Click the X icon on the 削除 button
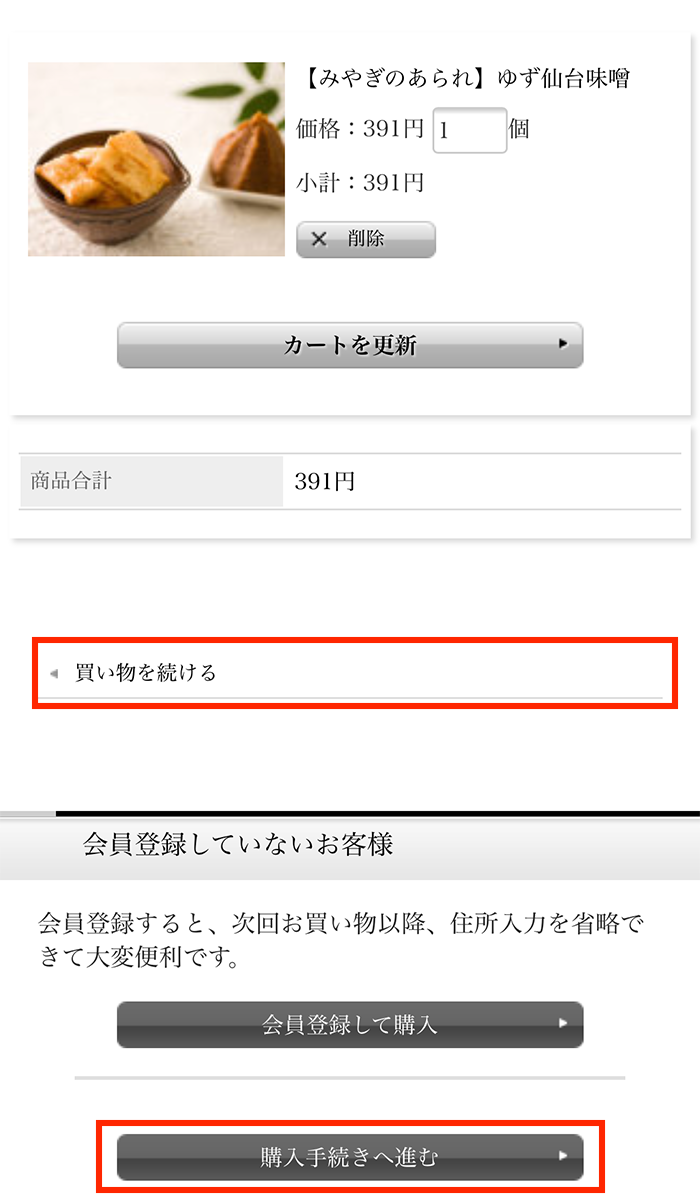 (319, 239)
